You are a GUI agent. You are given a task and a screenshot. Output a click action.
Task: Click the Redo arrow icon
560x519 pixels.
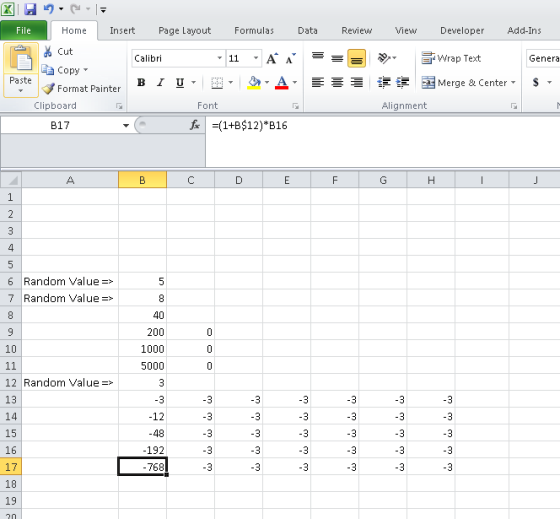pos(75,9)
